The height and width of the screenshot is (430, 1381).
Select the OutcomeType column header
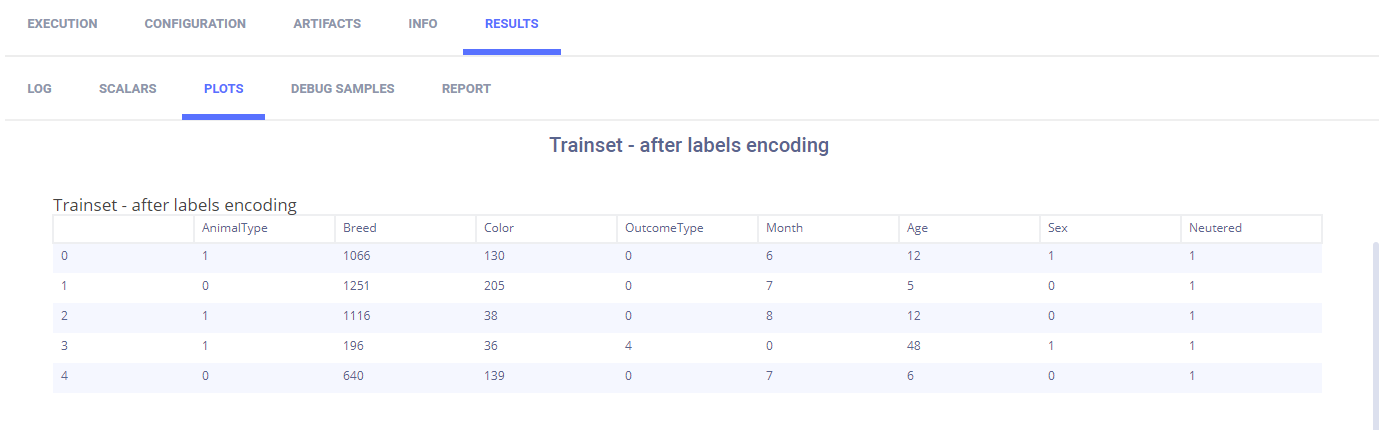click(x=664, y=228)
